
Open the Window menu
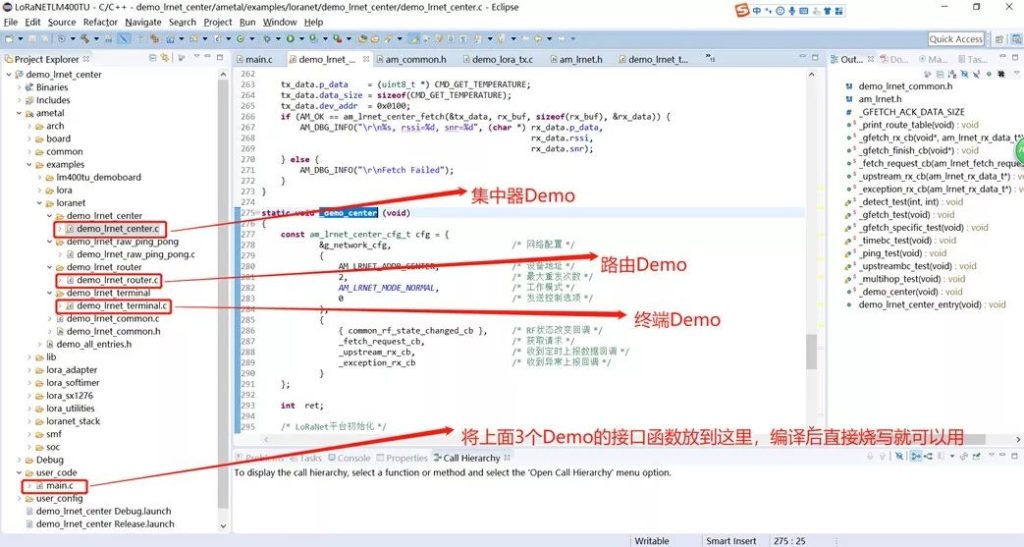click(x=280, y=22)
